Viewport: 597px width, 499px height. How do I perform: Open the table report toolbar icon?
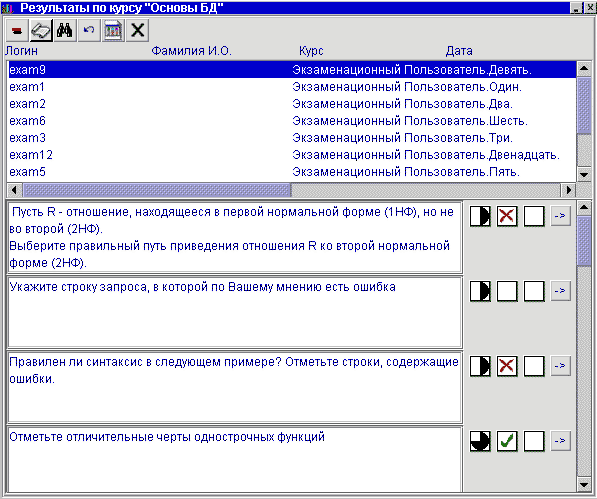pyautogui.click(x=113, y=30)
